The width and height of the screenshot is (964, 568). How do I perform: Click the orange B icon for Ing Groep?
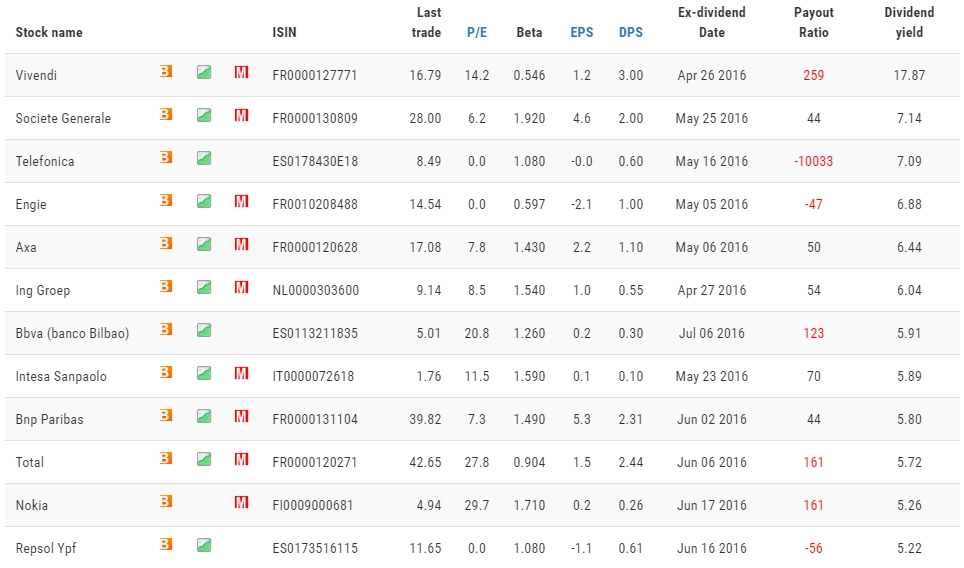166,286
